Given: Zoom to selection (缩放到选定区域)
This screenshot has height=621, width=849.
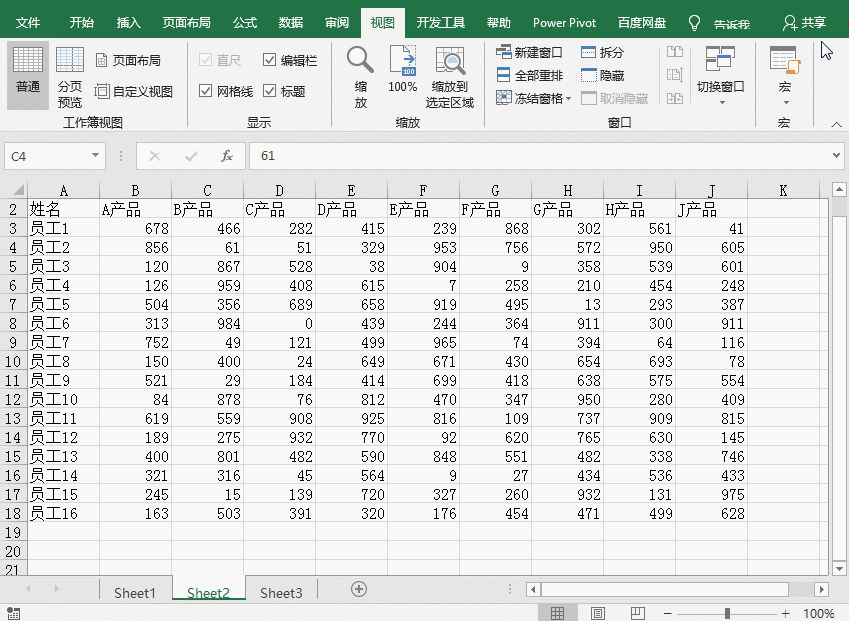Looking at the screenshot, I should [449, 77].
